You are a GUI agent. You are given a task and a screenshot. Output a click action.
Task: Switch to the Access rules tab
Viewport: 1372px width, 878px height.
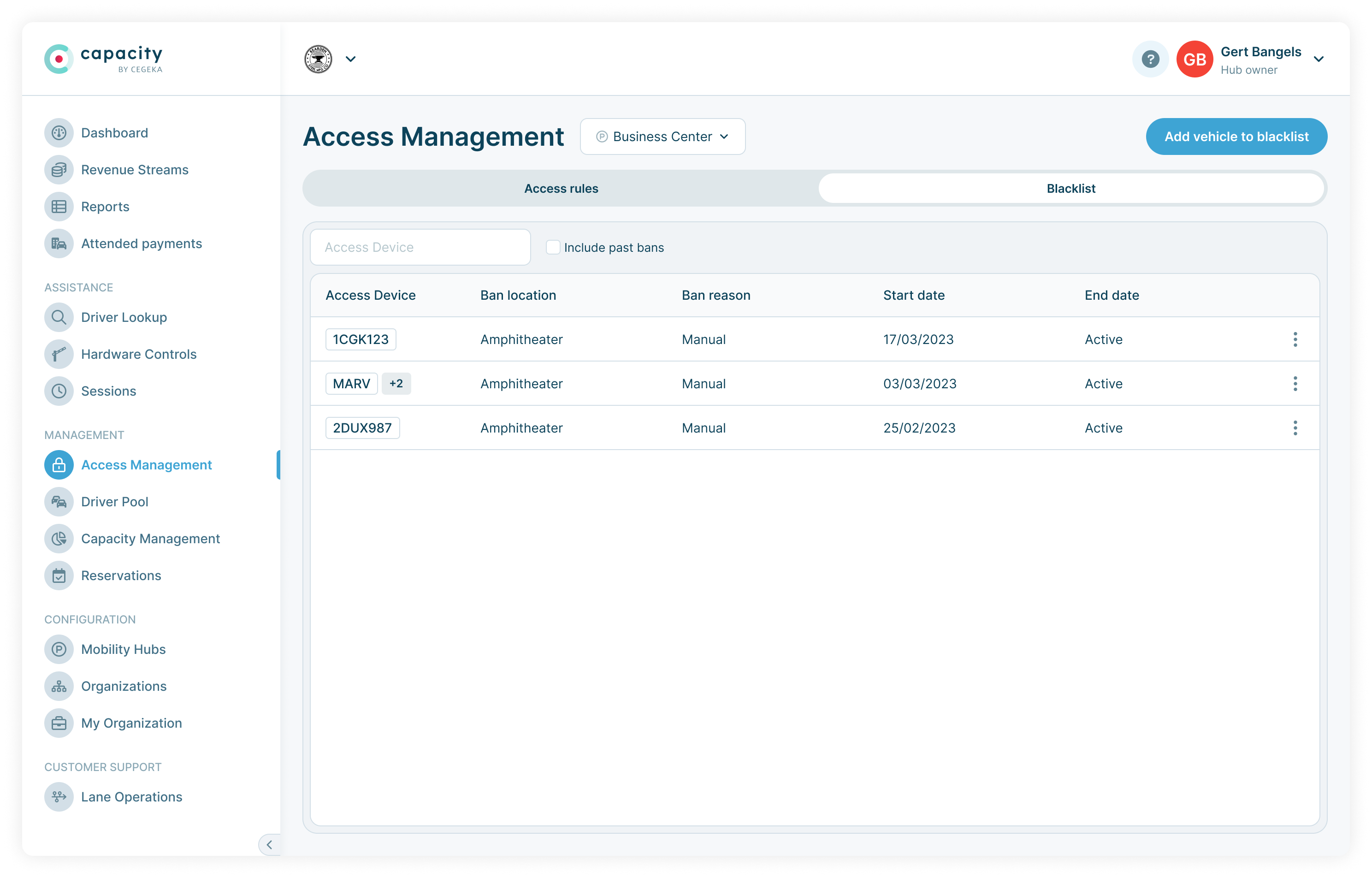(561, 188)
